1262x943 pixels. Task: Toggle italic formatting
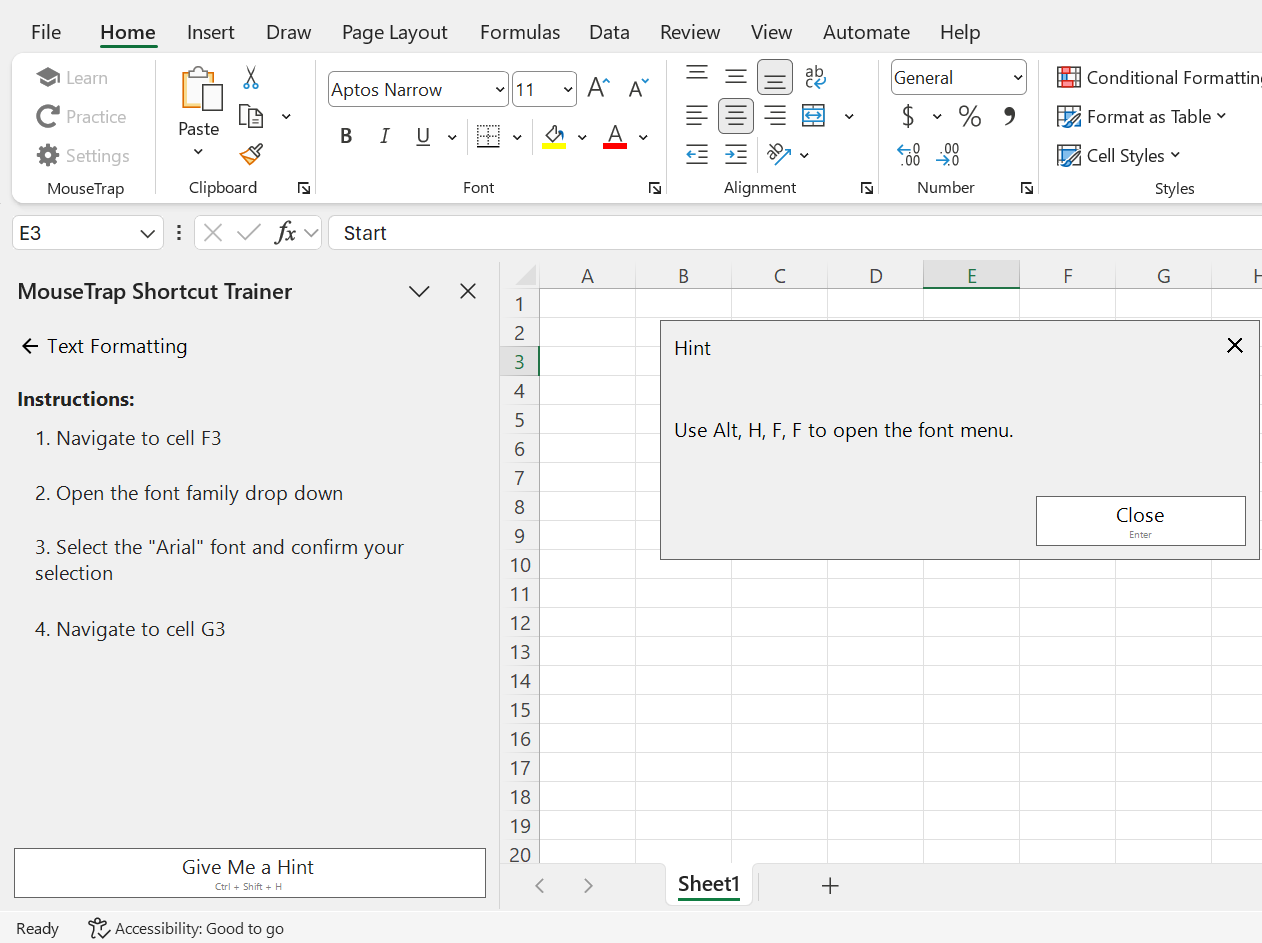click(x=385, y=136)
